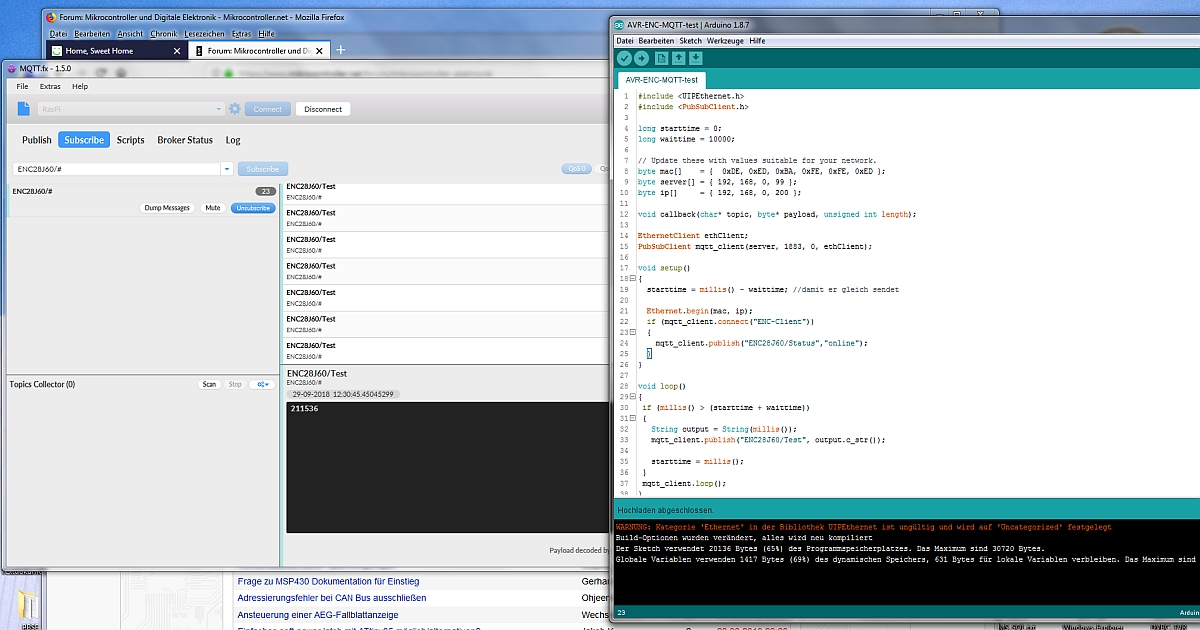Click the Firefox new tab plus icon

coord(340,49)
